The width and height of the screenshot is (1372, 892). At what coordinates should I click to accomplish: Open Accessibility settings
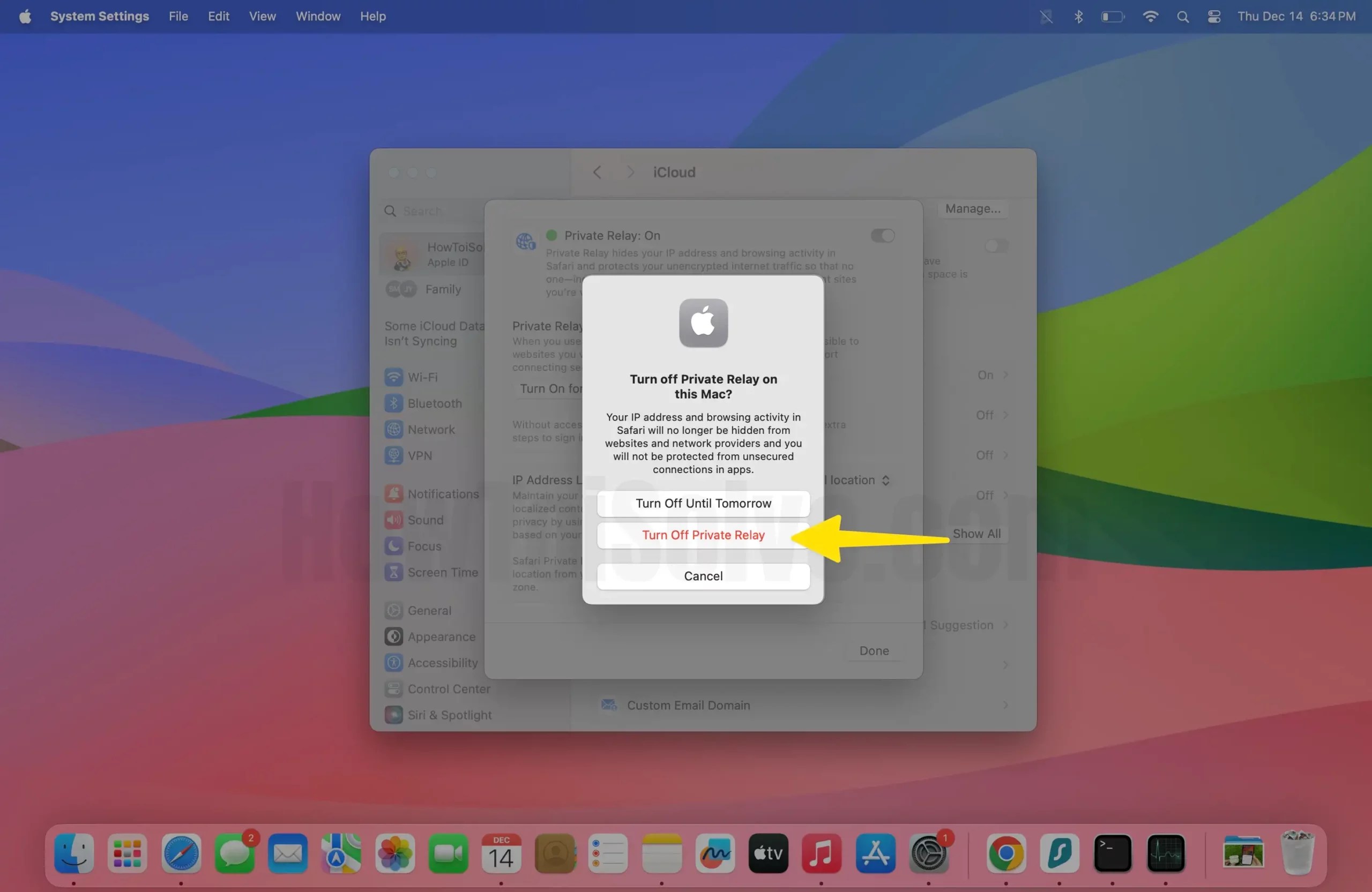[442, 662]
